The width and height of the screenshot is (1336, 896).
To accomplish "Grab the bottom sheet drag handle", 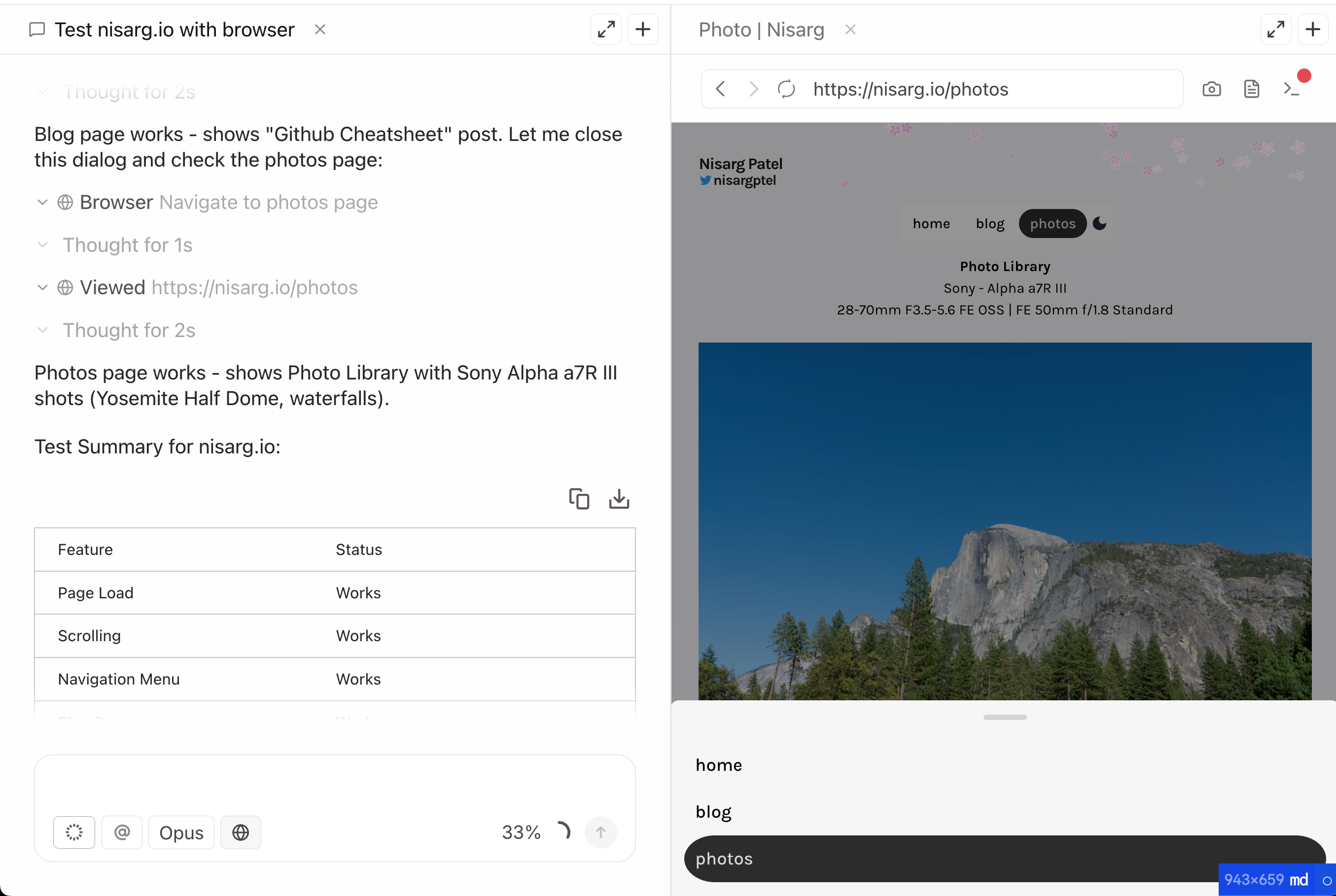I will point(1005,717).
